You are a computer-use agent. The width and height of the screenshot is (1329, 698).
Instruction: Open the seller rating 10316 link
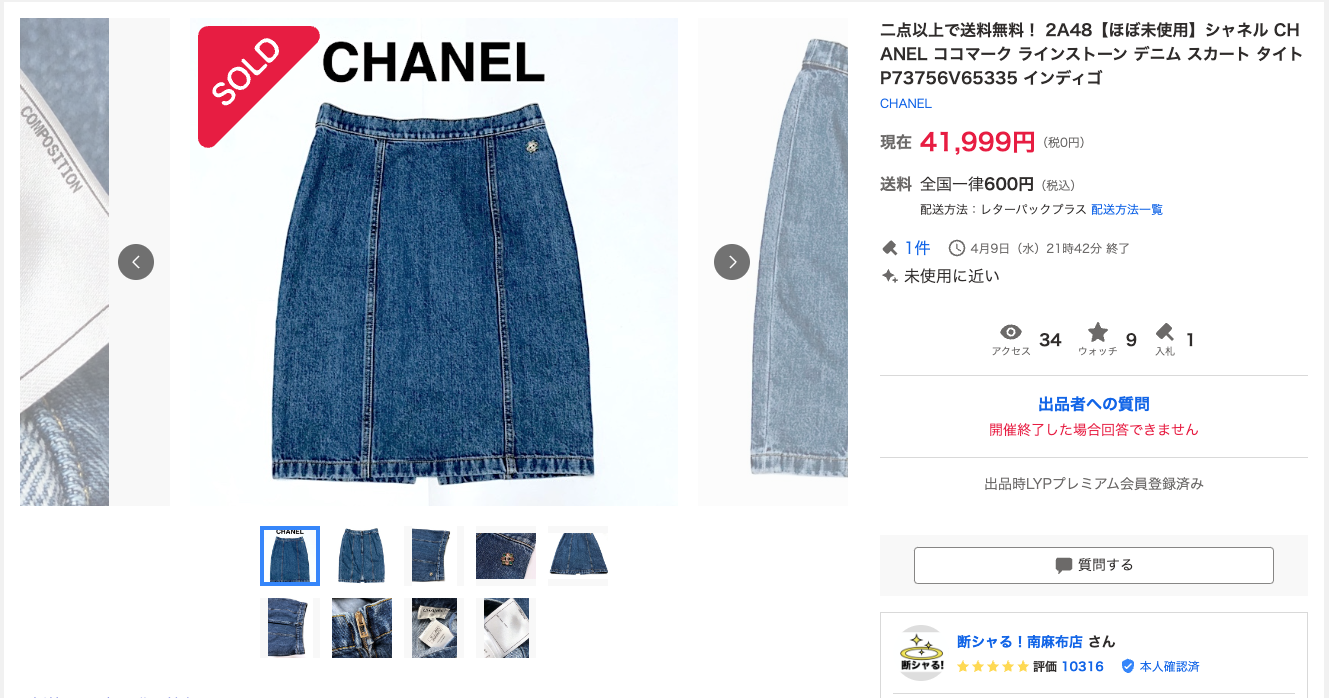[x=1082, y=666]
